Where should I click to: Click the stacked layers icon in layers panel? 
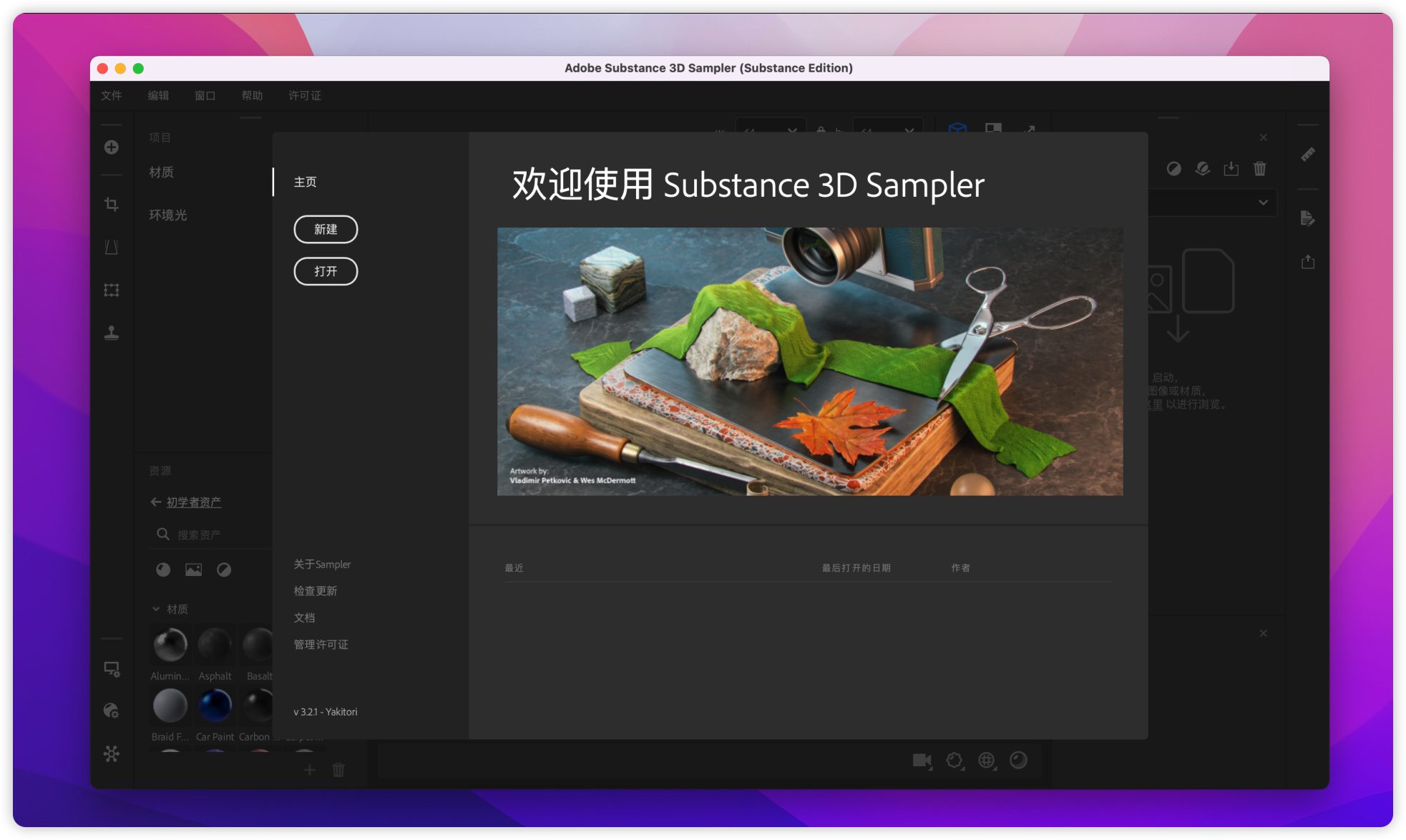(x=1203, y=169)
